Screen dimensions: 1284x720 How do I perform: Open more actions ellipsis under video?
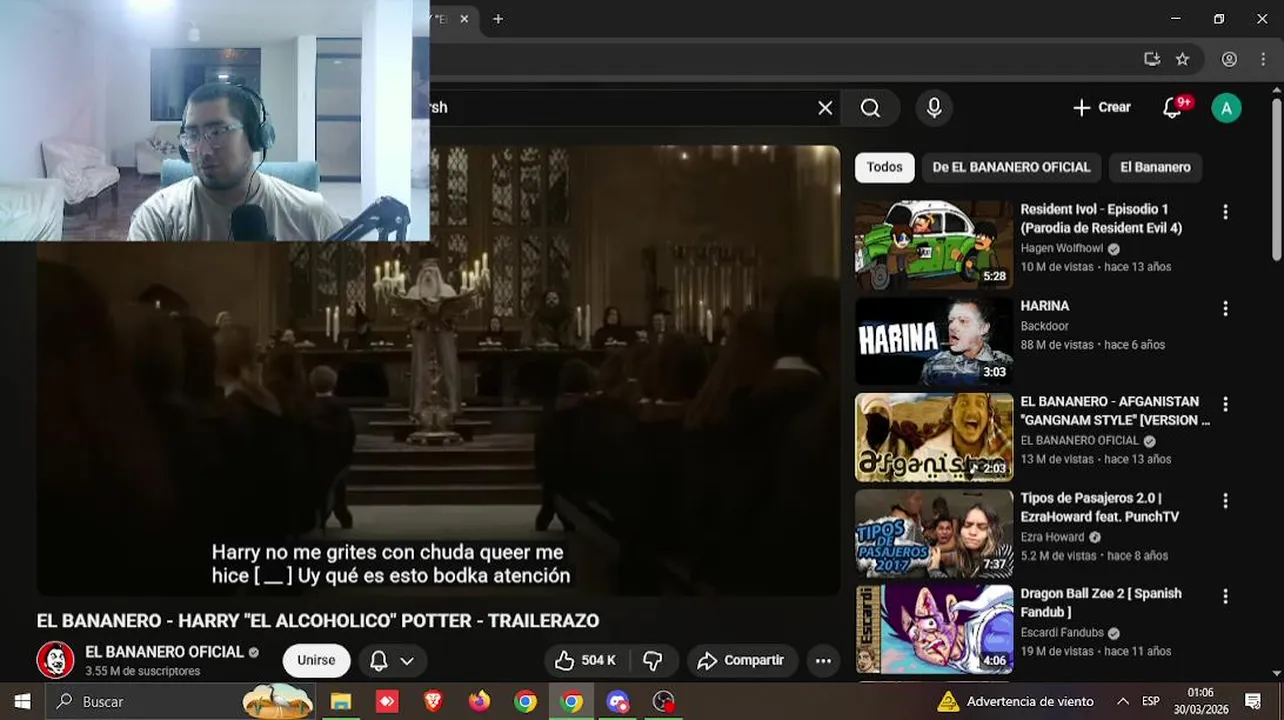click(x=823, y=660)
